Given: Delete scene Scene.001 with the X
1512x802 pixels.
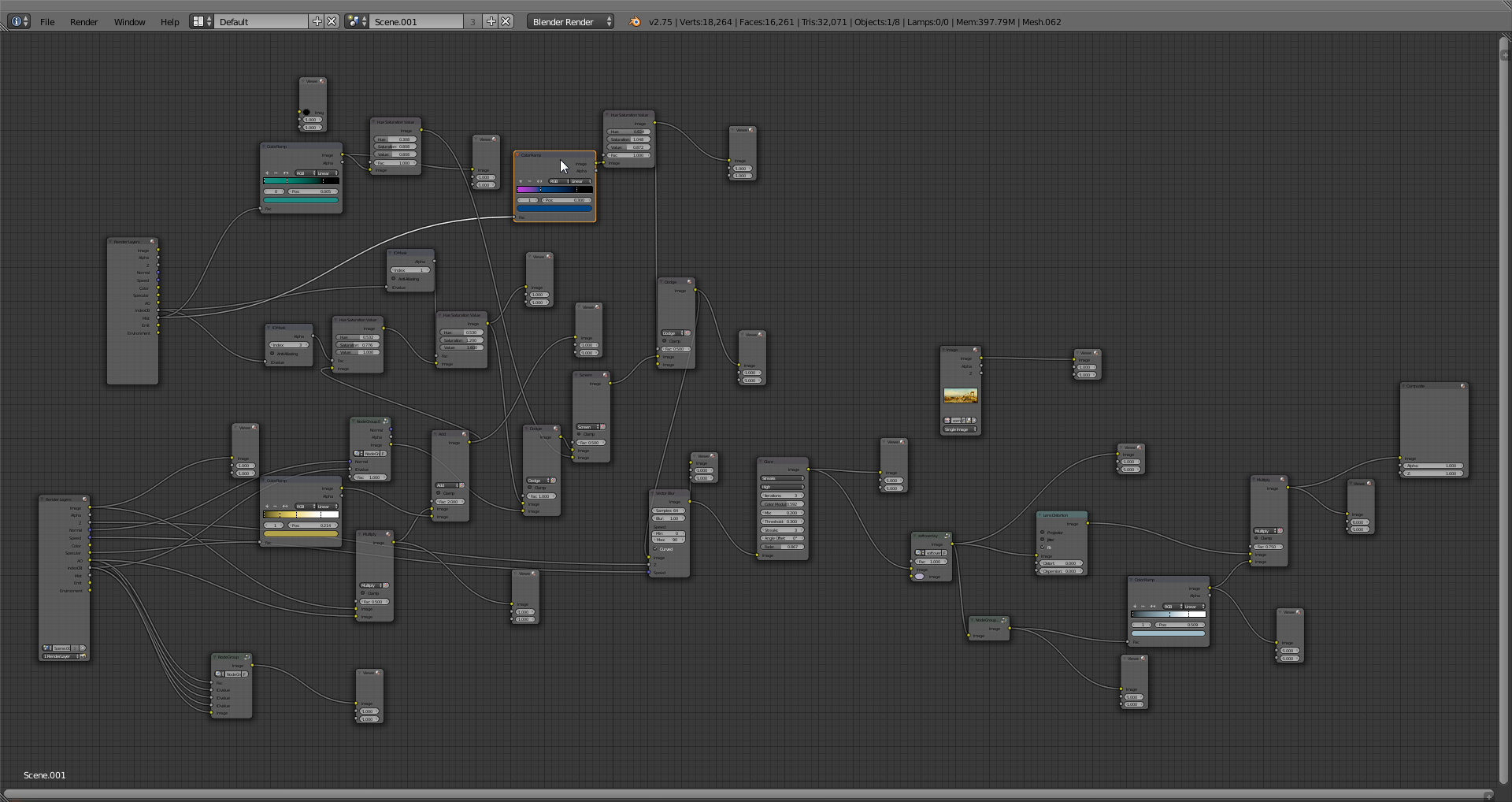Looking at the screenshot, I should point(506,21).
